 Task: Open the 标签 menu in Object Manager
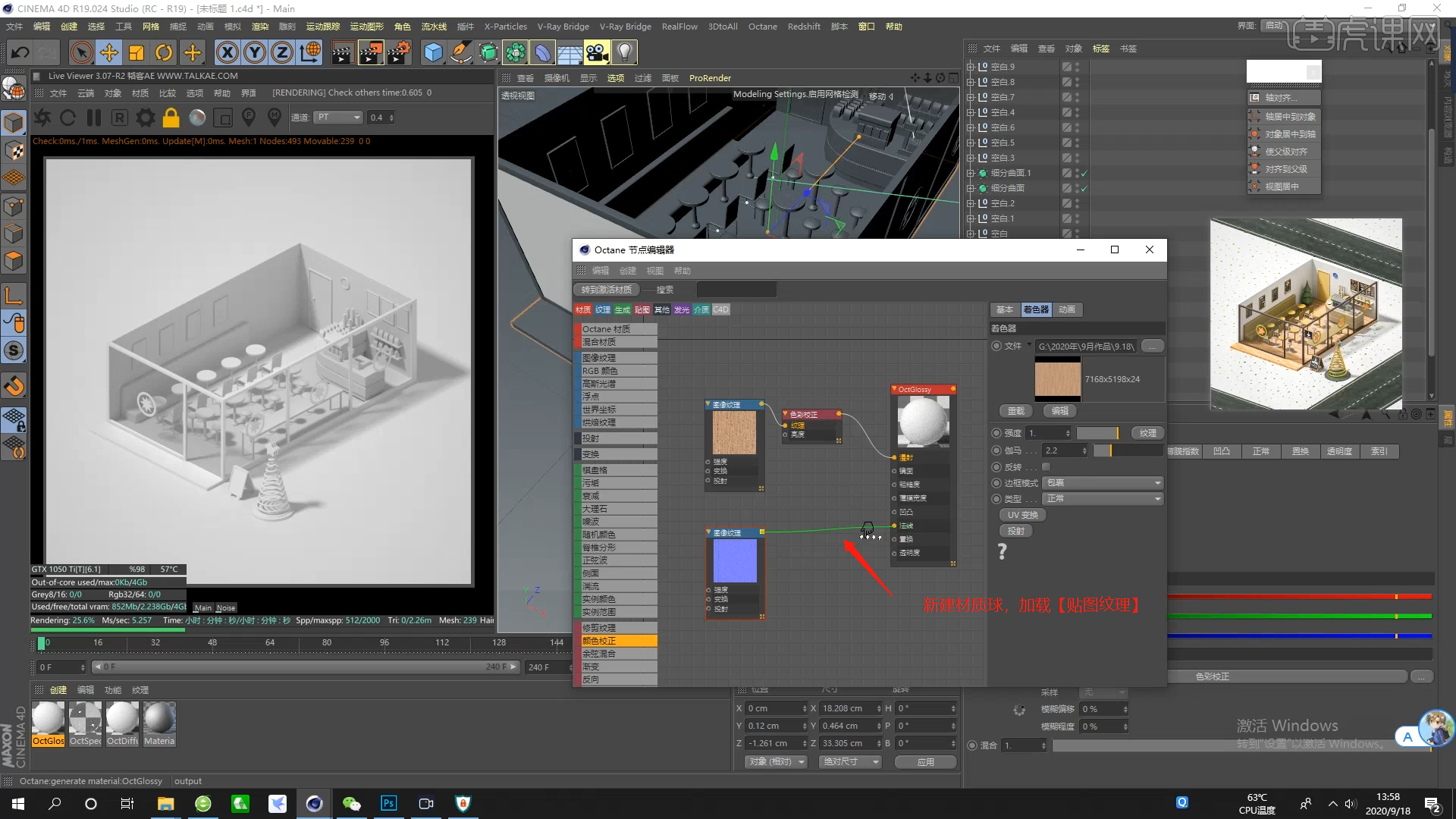click(1100, 49)
